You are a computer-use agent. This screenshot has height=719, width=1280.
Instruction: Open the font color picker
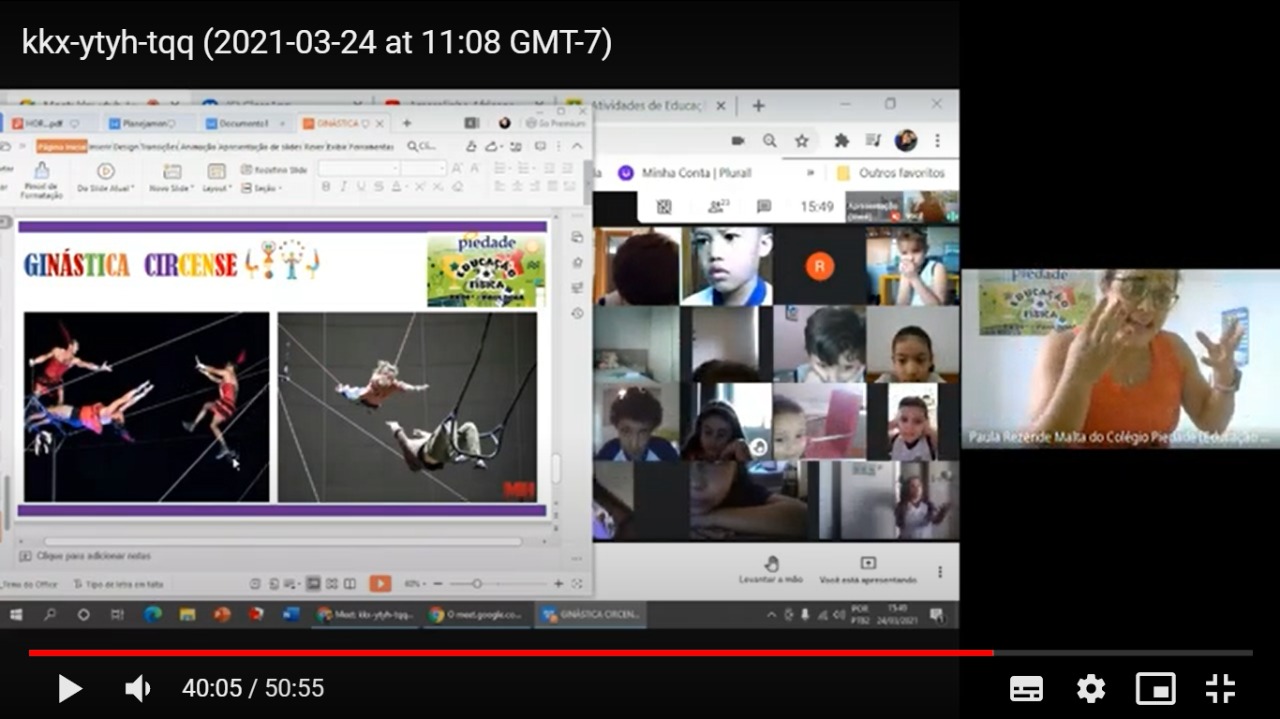click(397, 187)
